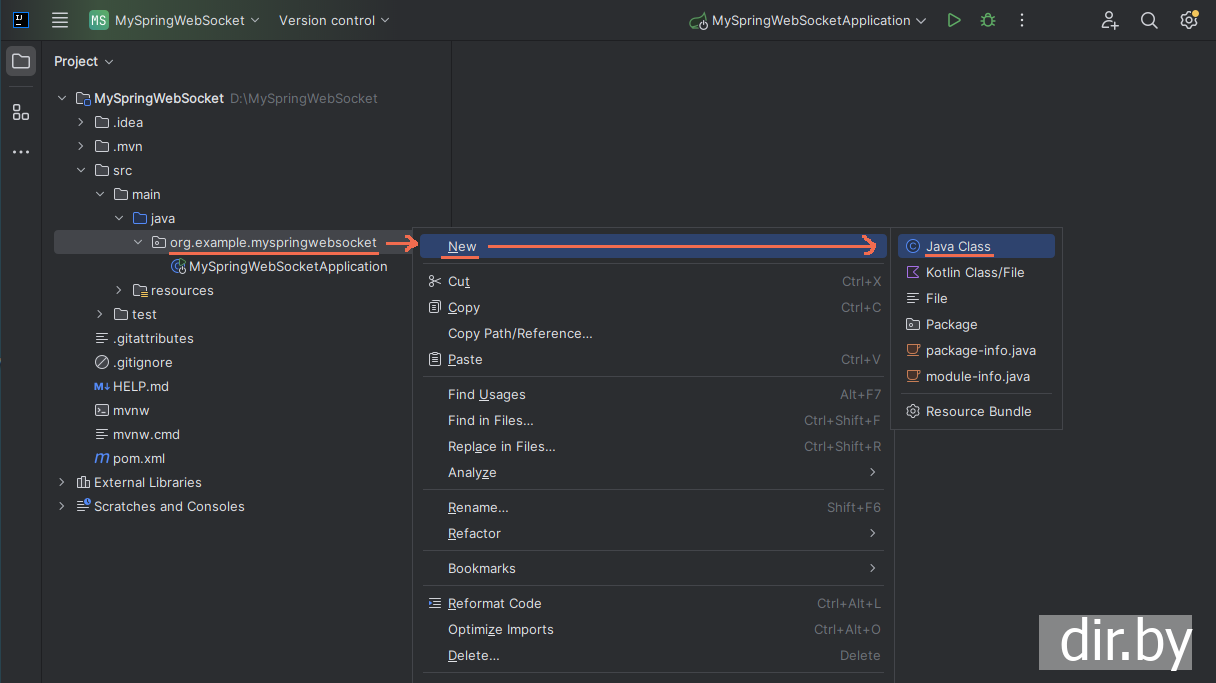Click the IntelliJ IDEA logo icon
Image resolution: width=1216 pixels, height=683 pixels.
(21, 20)
